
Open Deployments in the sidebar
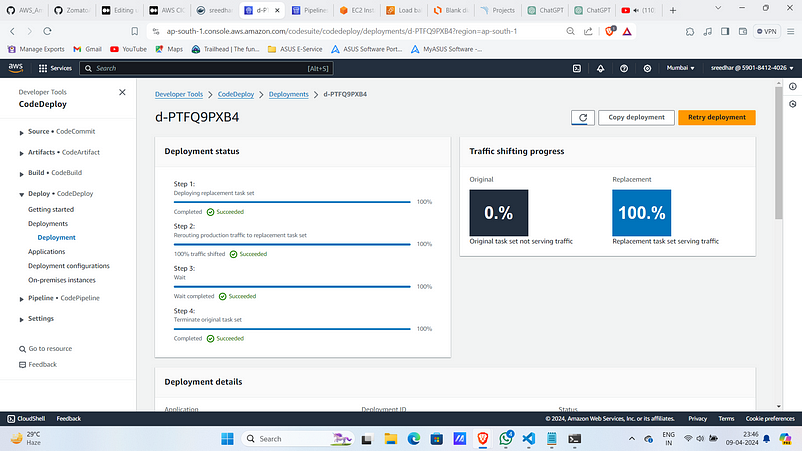click(48, 224)
